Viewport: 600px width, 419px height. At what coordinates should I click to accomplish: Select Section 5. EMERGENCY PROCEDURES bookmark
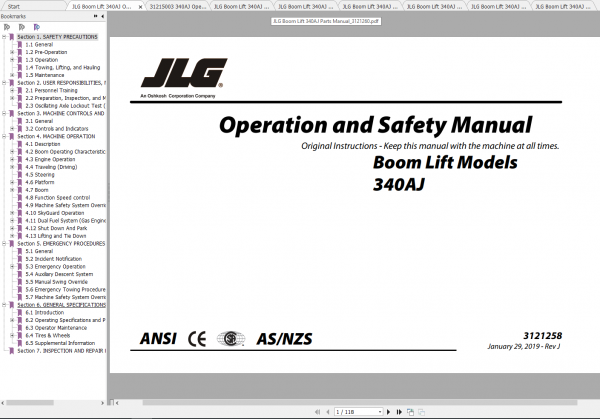(61, 243)
